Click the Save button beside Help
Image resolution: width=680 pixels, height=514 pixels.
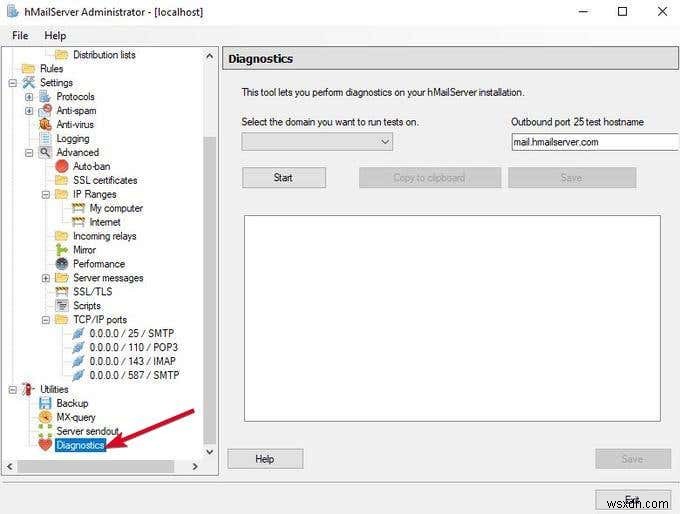(x=633, y=459)
